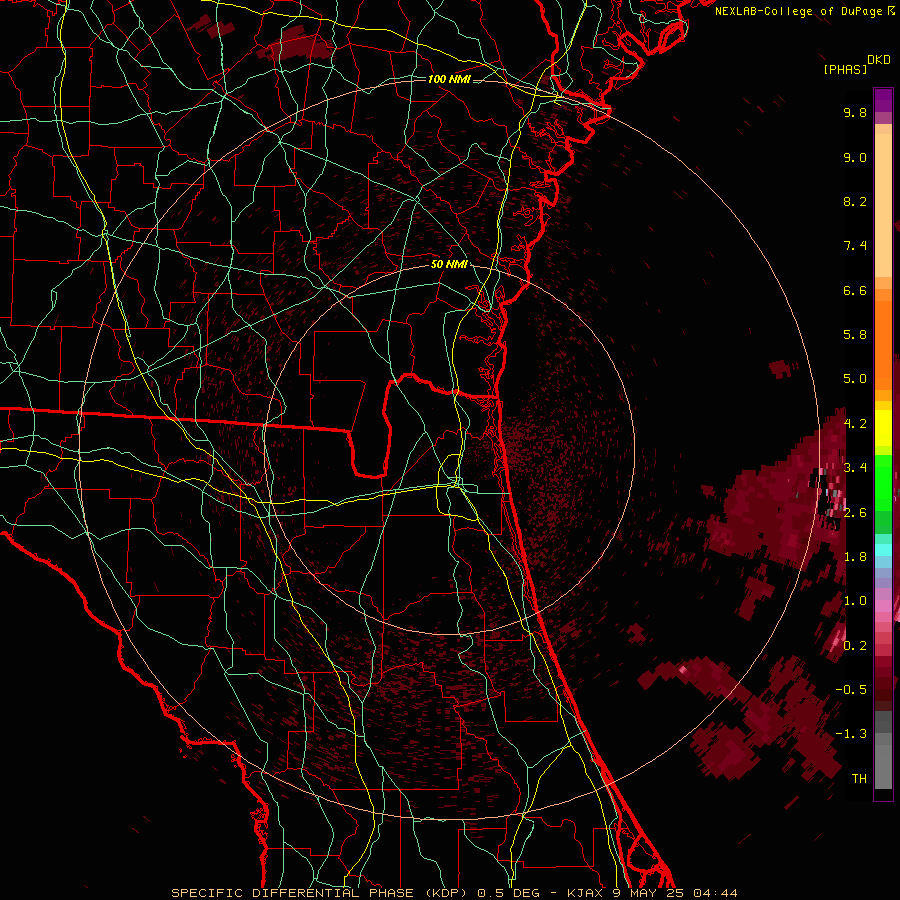Screen dimensions: 900x900
Task: Click the -1.3 scale value
Action: click(x=851, y=734)
